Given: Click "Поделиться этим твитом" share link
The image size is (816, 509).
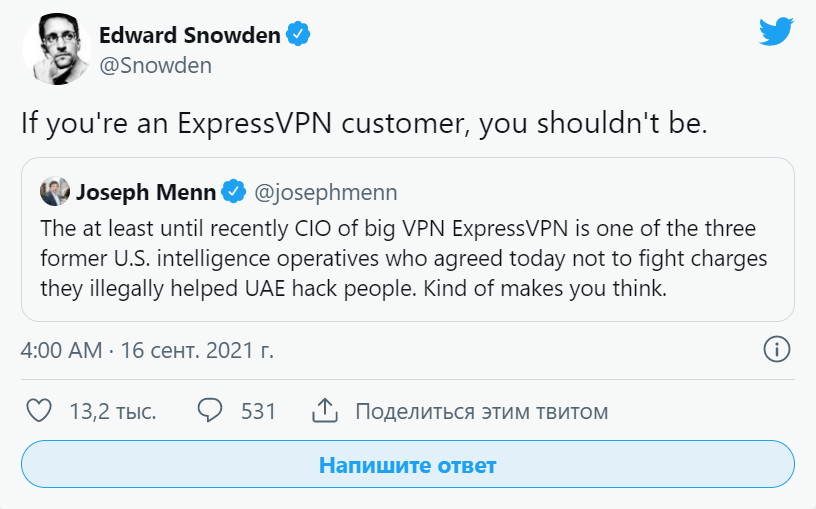Looking at the screenshot, I should (x=481, y=411).
